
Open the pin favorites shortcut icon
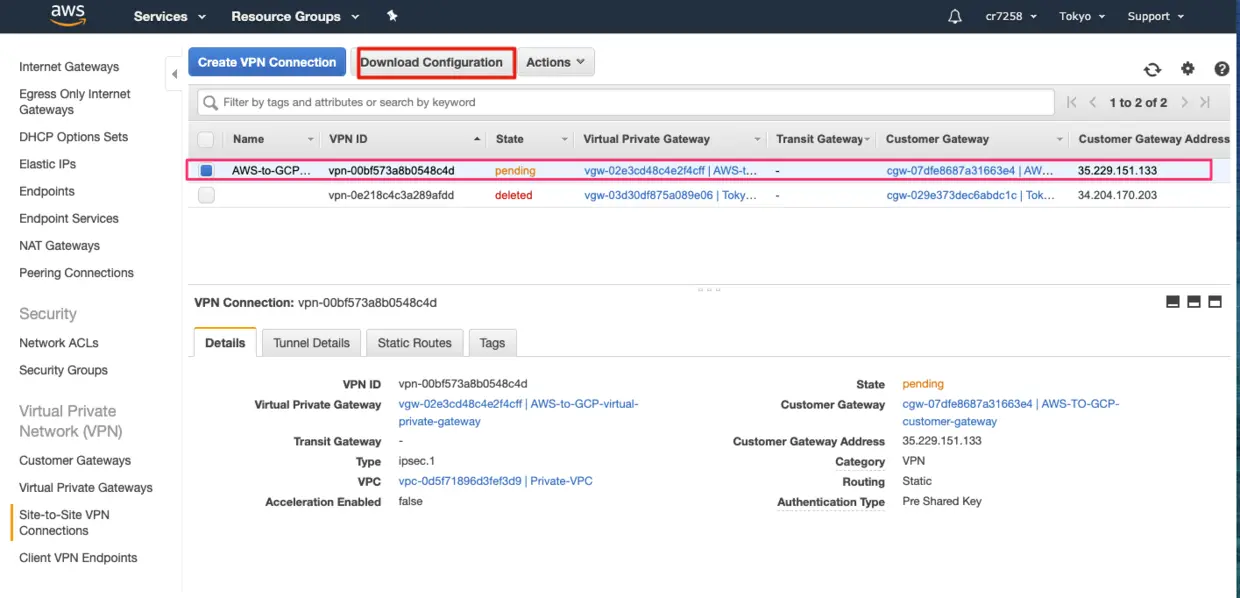(392, 16)
